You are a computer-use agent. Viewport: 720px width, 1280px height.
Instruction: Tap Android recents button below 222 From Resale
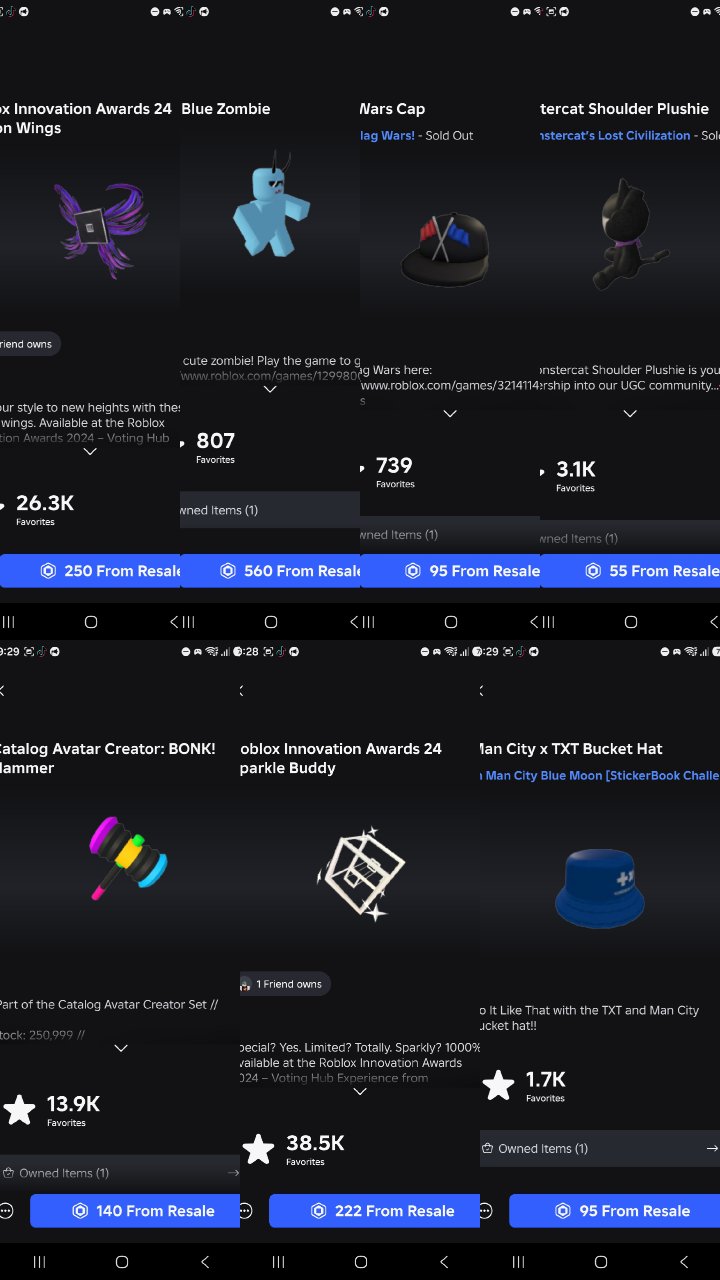279,1262
